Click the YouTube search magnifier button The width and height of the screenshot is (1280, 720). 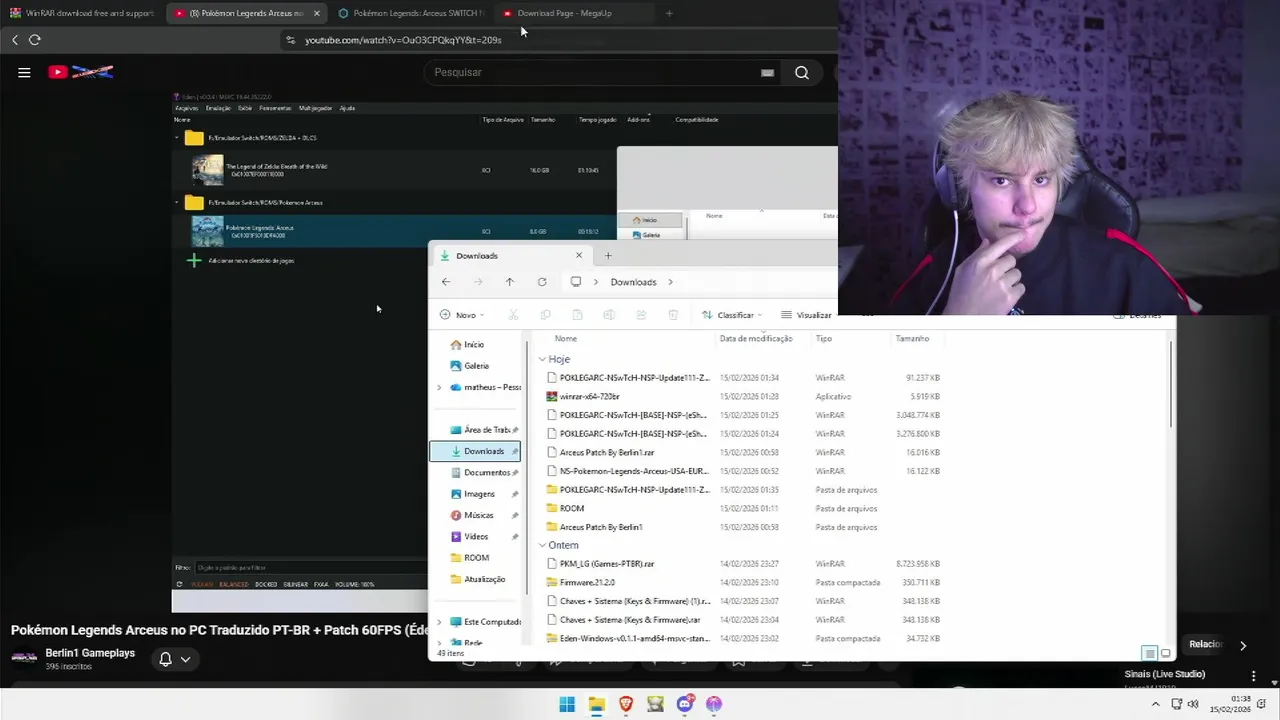point(802,72)
